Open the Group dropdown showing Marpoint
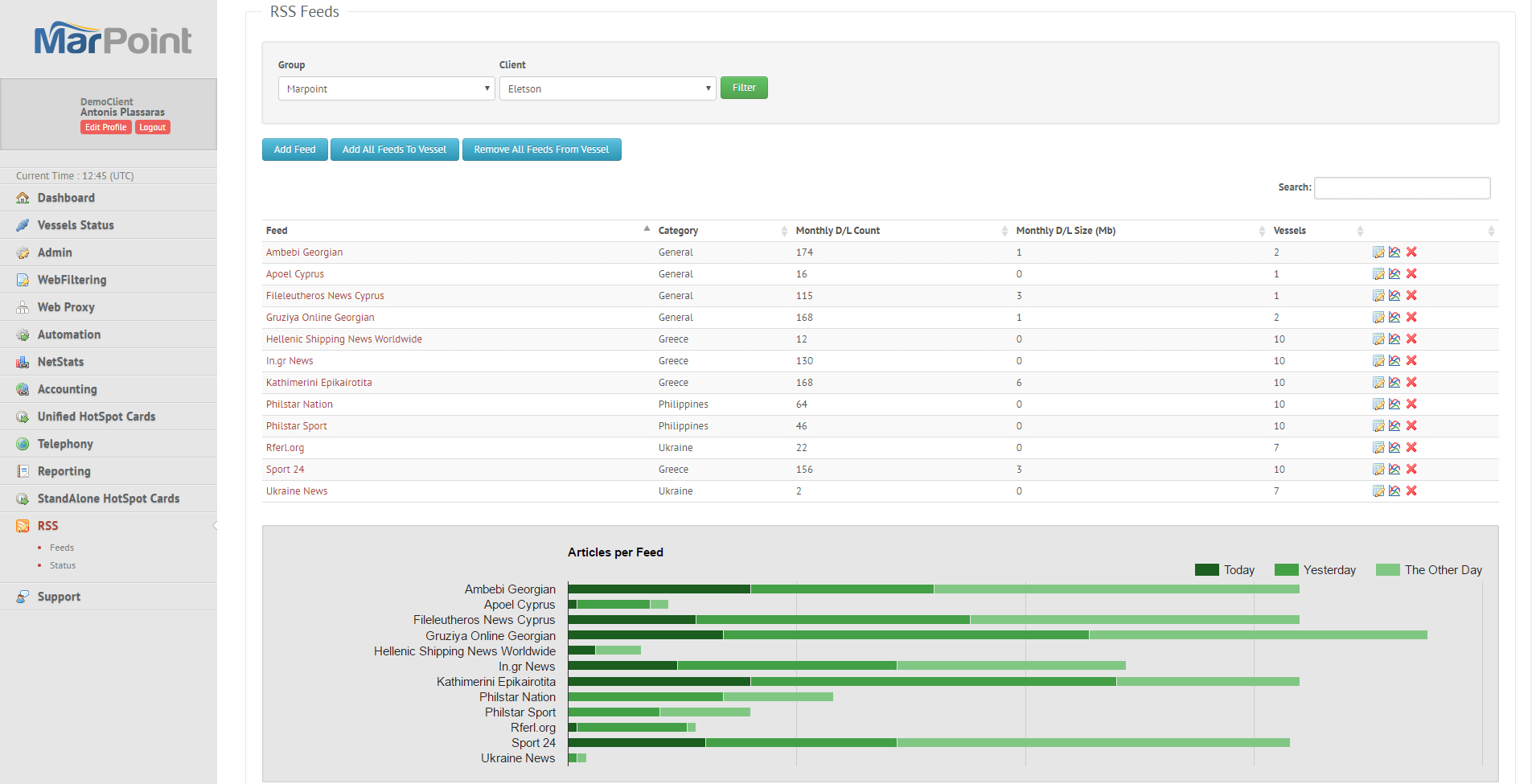 386,88
